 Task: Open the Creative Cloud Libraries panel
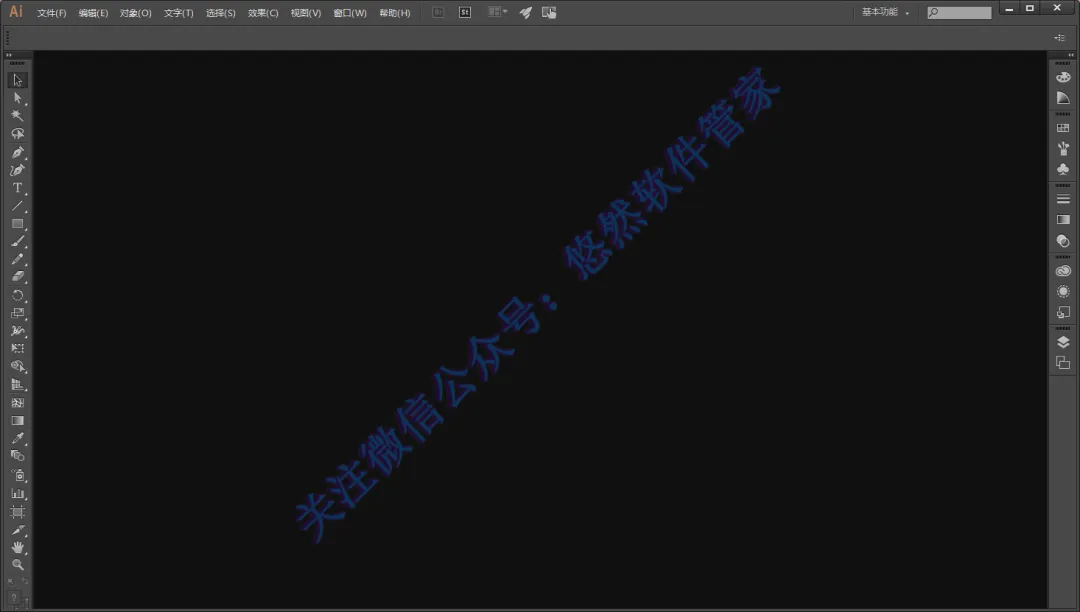[x=1063, y=271]
